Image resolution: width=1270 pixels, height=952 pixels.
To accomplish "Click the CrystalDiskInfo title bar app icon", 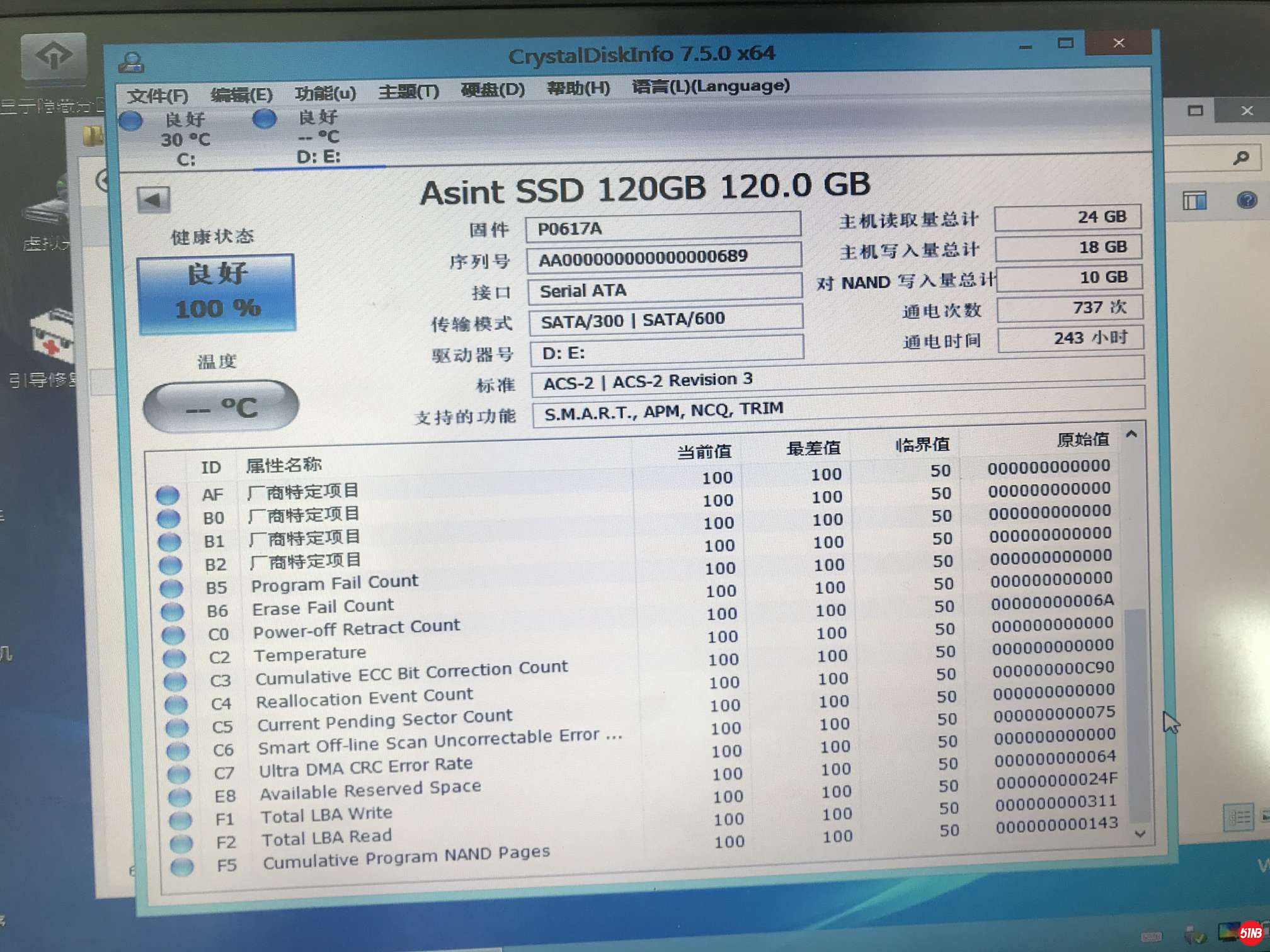I will (x=131, y=63).
